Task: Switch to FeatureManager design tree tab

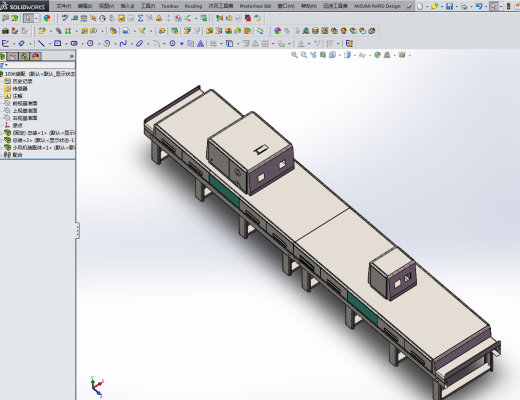Action: coord(3,56)
